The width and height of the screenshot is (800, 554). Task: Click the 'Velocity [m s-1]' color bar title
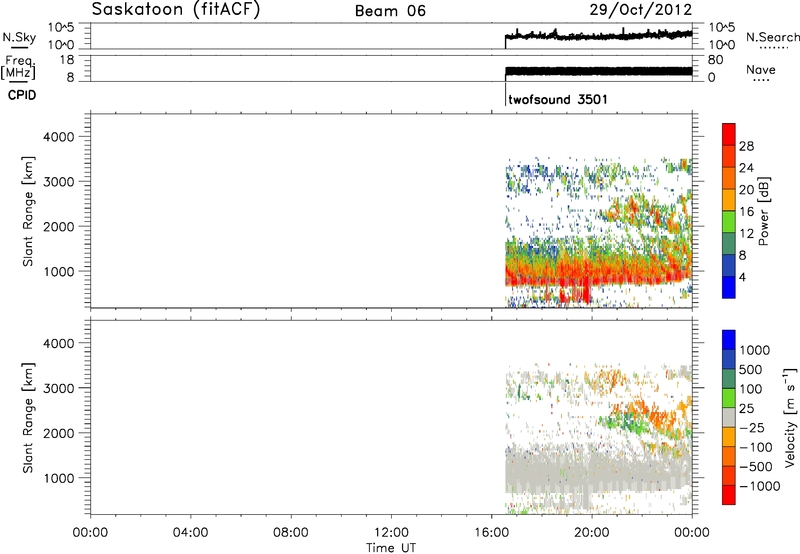pos(790,417)
